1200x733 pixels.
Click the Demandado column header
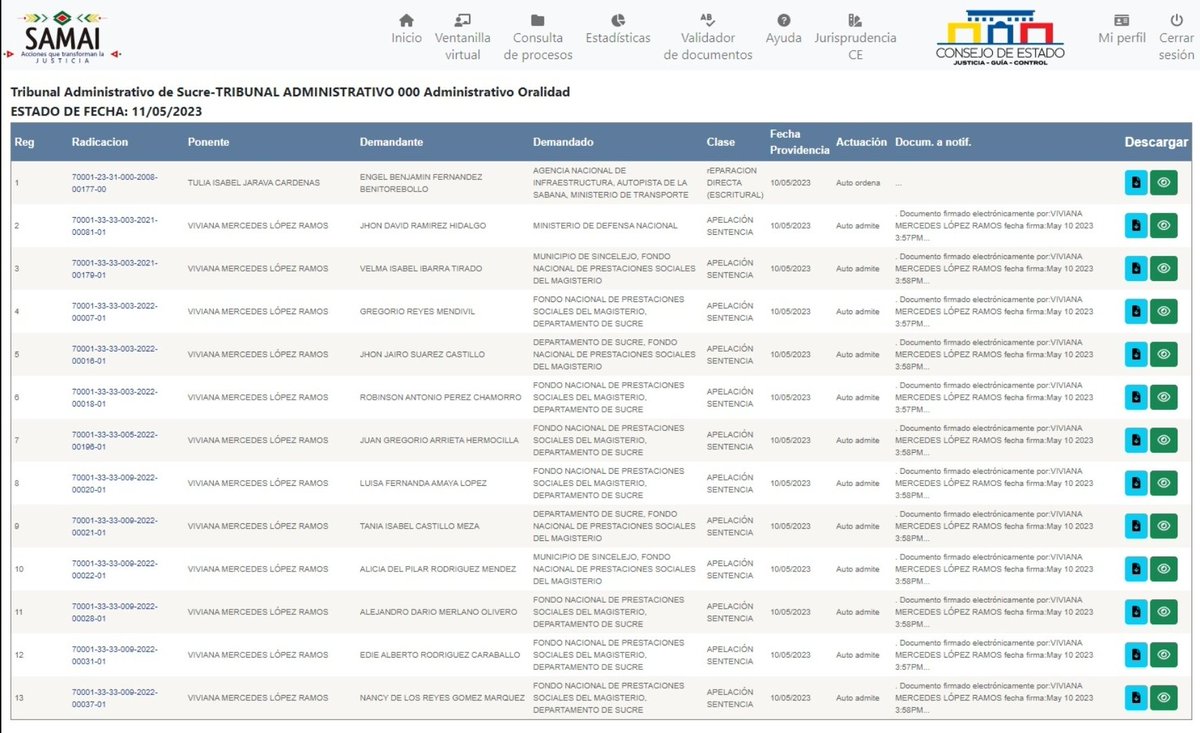tap(563, 142)
